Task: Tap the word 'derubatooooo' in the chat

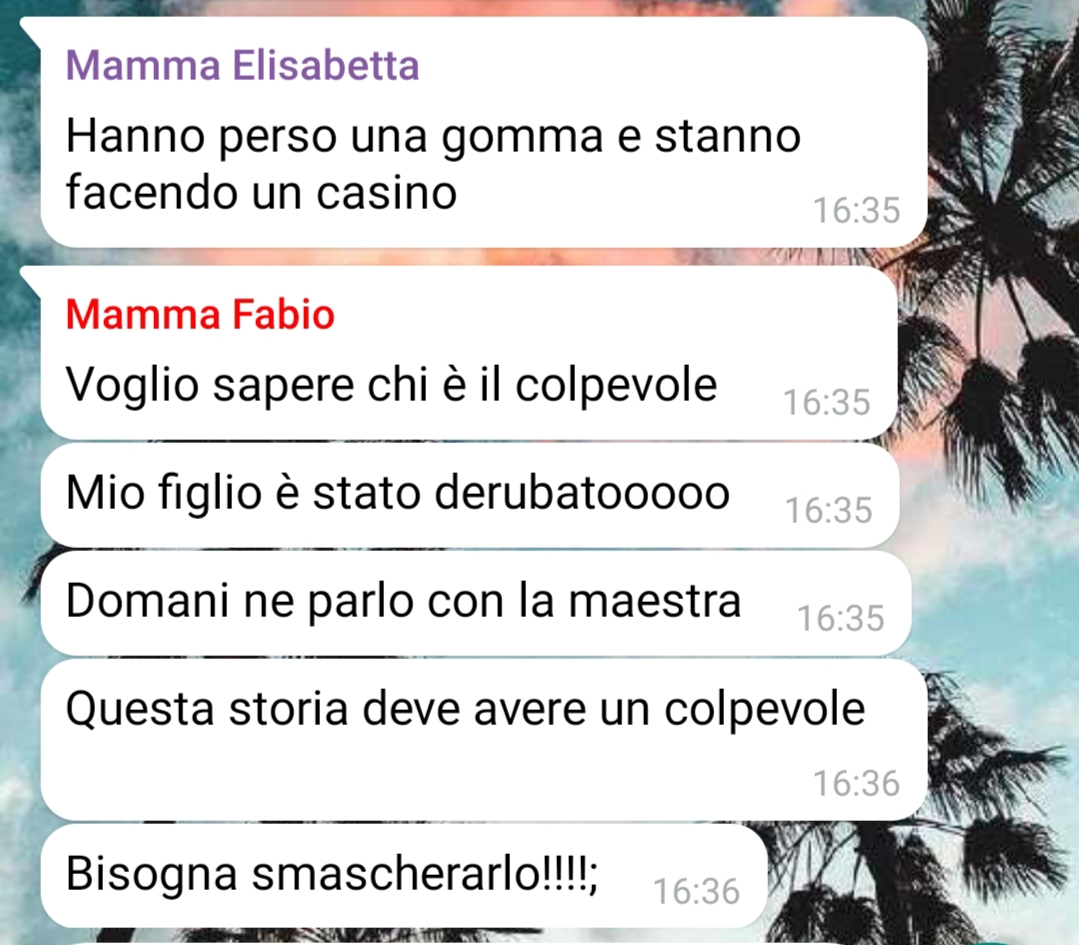Action: 582,493
